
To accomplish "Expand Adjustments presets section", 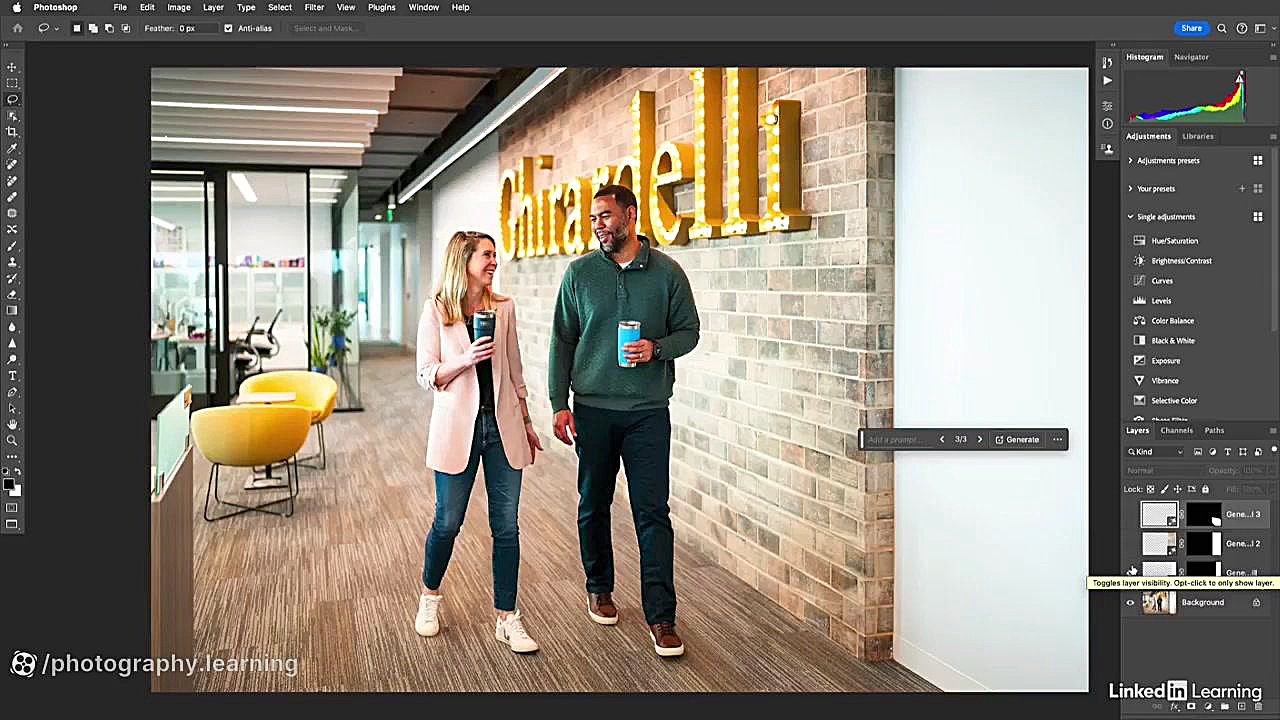I will (1131, 160).
